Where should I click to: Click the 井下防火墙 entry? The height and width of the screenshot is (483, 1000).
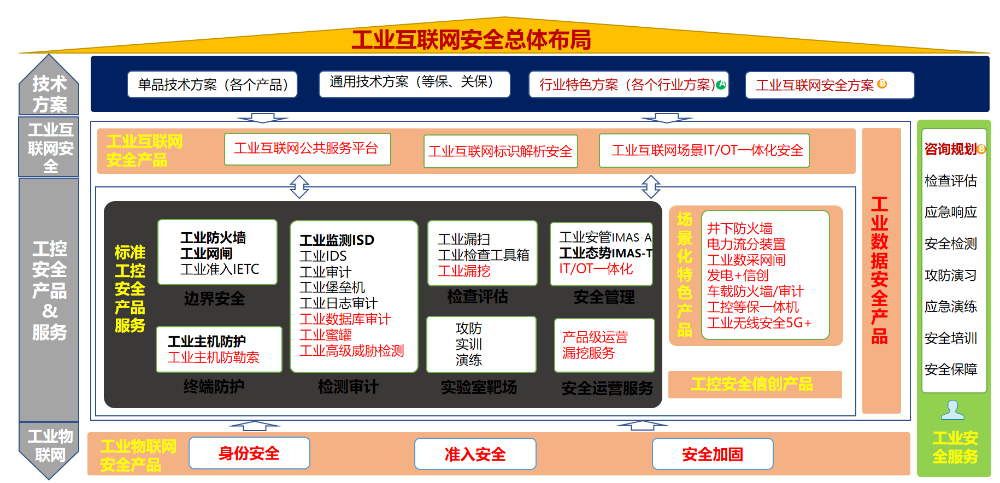tap(740, 228)
